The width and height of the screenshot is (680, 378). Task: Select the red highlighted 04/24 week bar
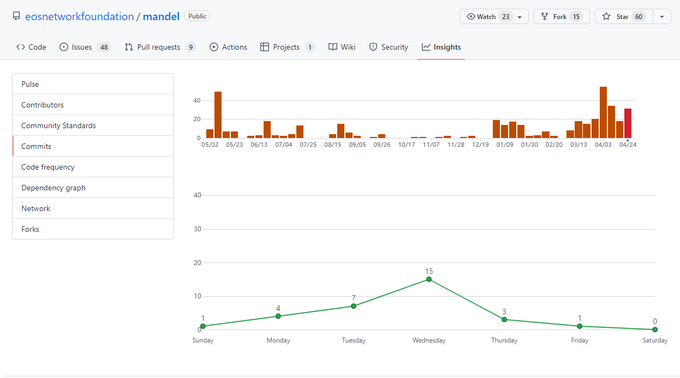coord(628,123)
